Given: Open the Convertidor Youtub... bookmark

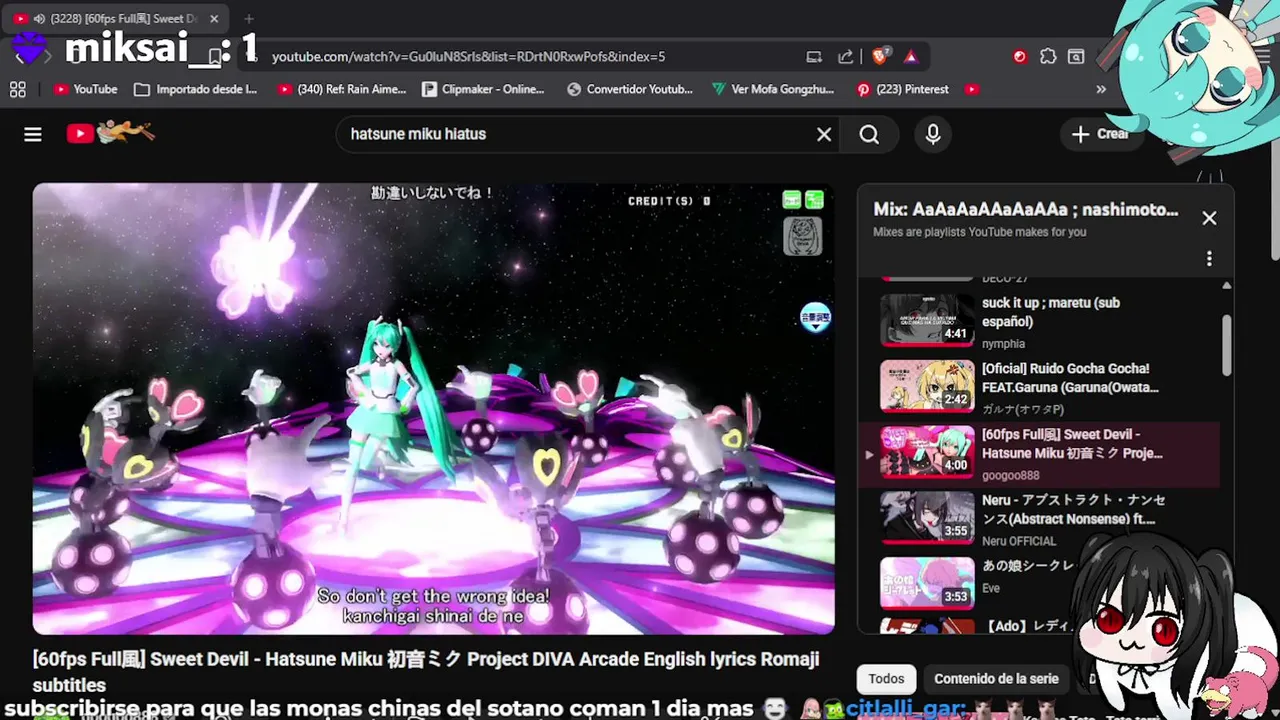Looking at the screenshot, I should click(630, 89).
